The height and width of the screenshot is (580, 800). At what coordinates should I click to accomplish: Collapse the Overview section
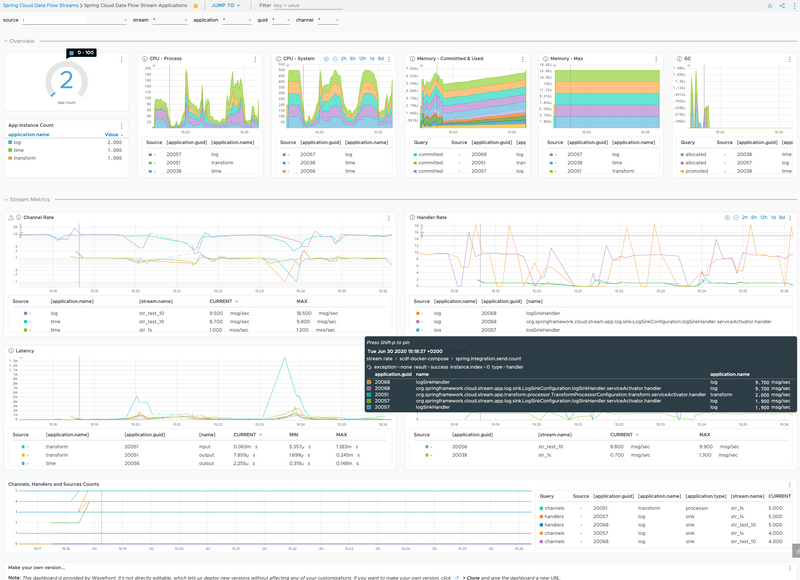(6, 41)
